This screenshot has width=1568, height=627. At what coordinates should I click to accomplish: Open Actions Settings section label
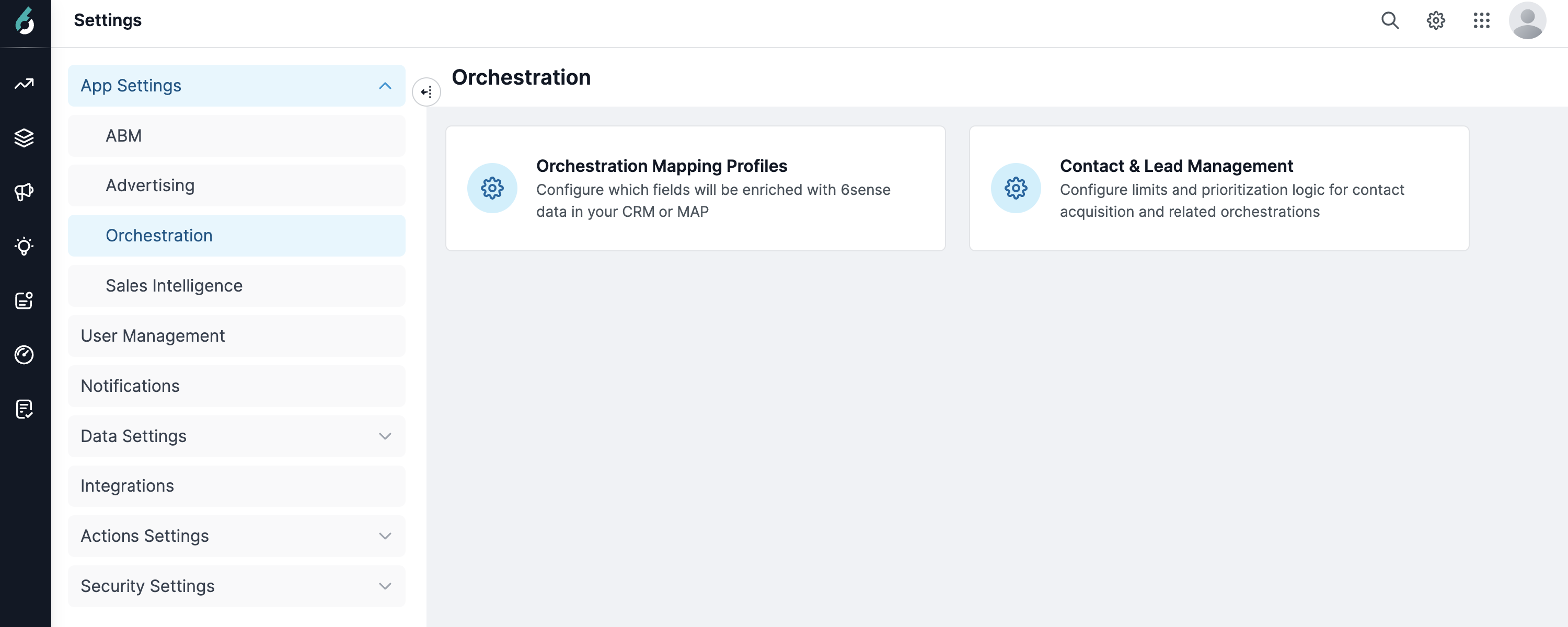144,536
